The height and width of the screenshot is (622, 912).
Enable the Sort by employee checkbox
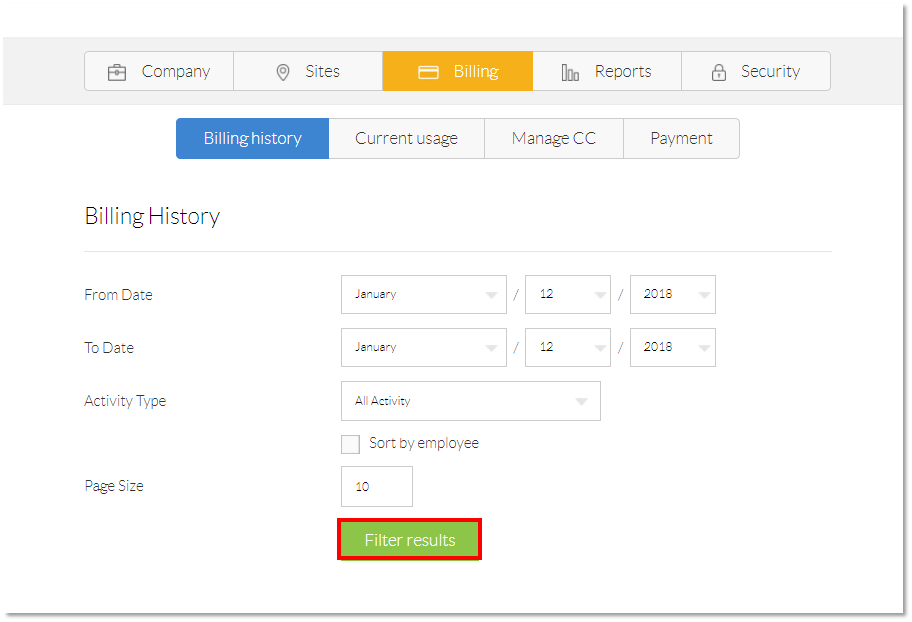(x=350, y=444)
